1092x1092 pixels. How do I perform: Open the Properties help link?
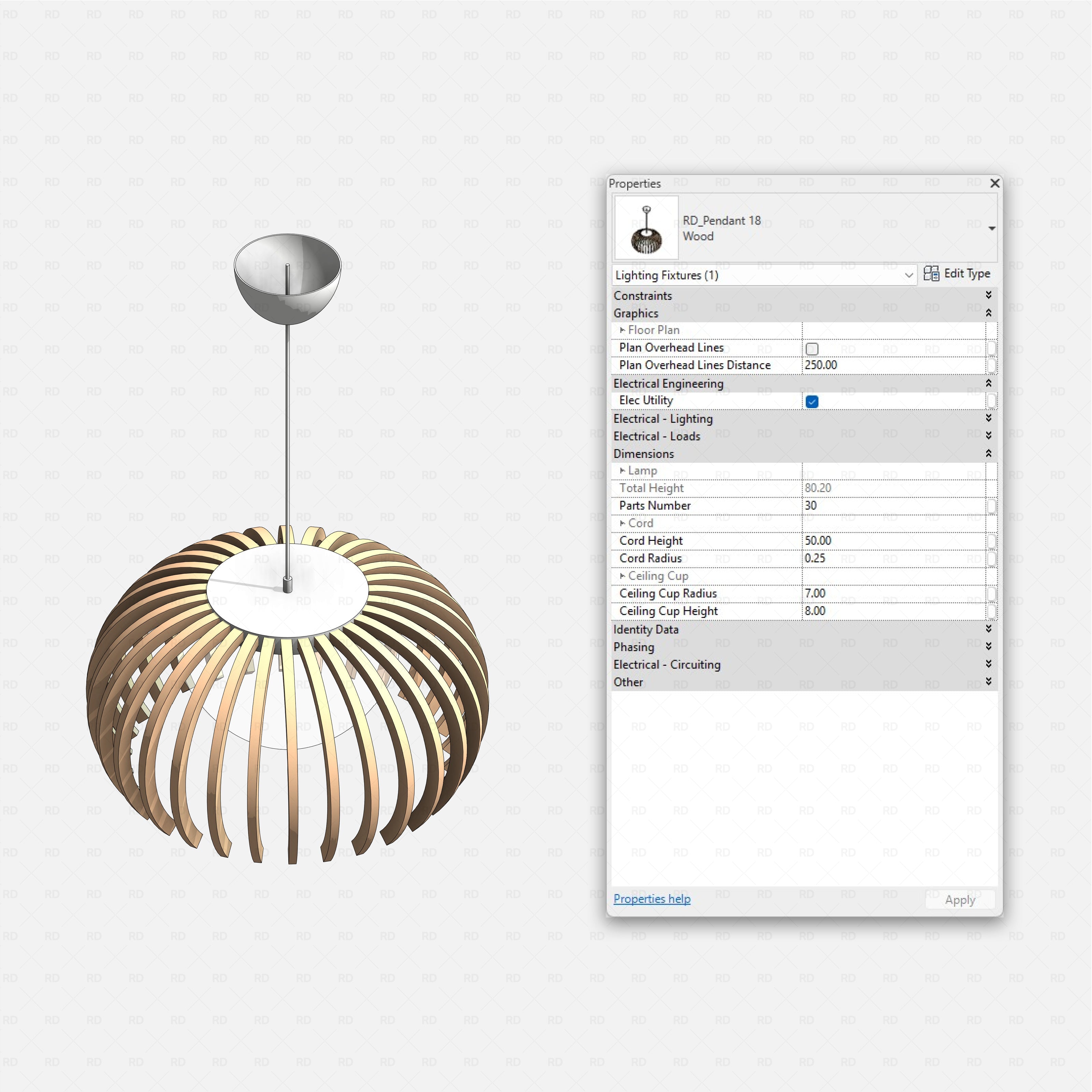point(652,899)
